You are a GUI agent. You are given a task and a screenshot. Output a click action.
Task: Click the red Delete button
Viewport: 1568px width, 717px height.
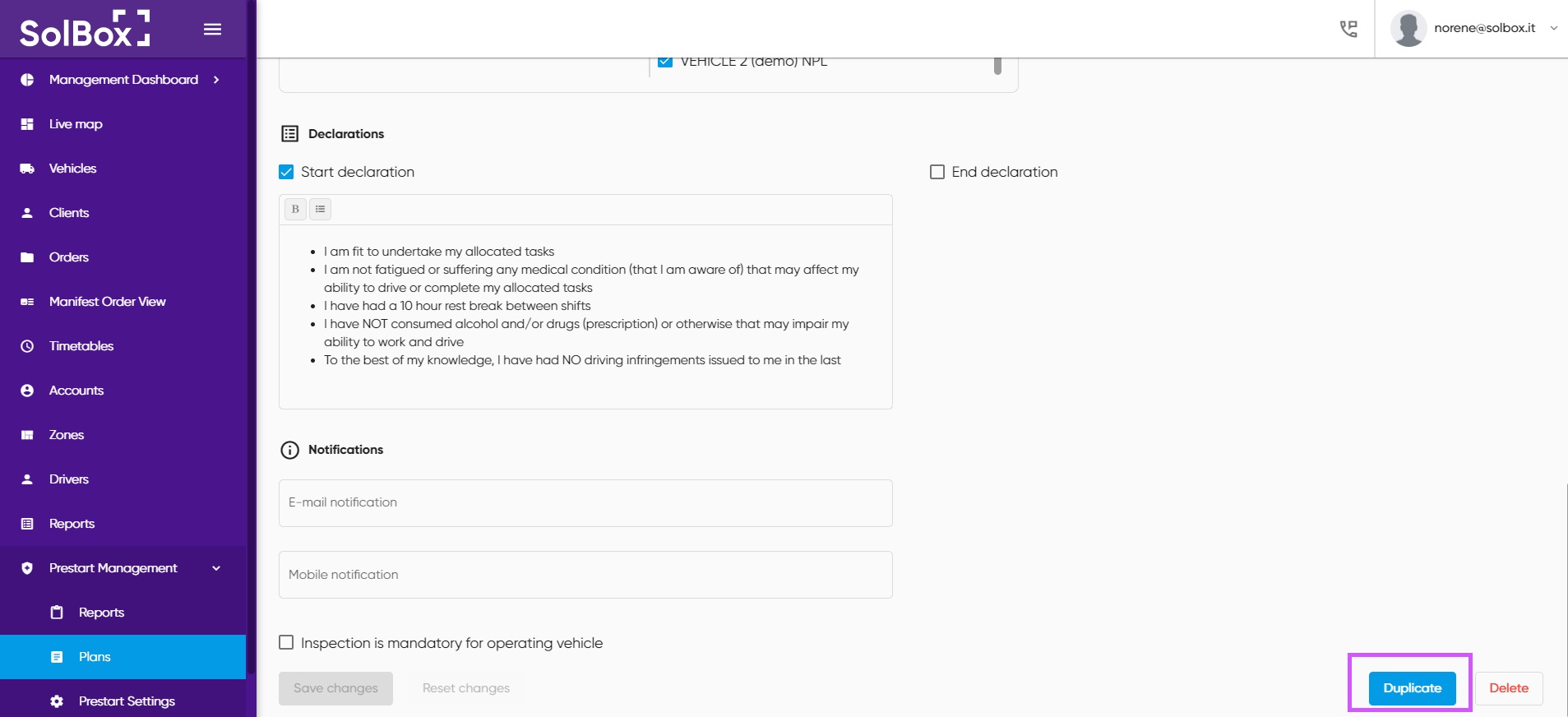[1509, 688]
